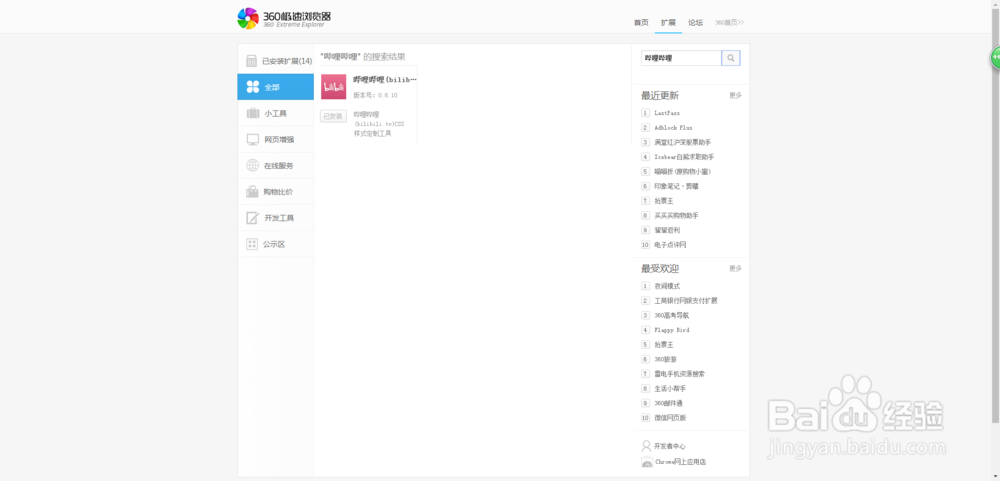Open 工商银行网银支付扩展 entry
The image size is (1000, 481).
coord(686,300)
